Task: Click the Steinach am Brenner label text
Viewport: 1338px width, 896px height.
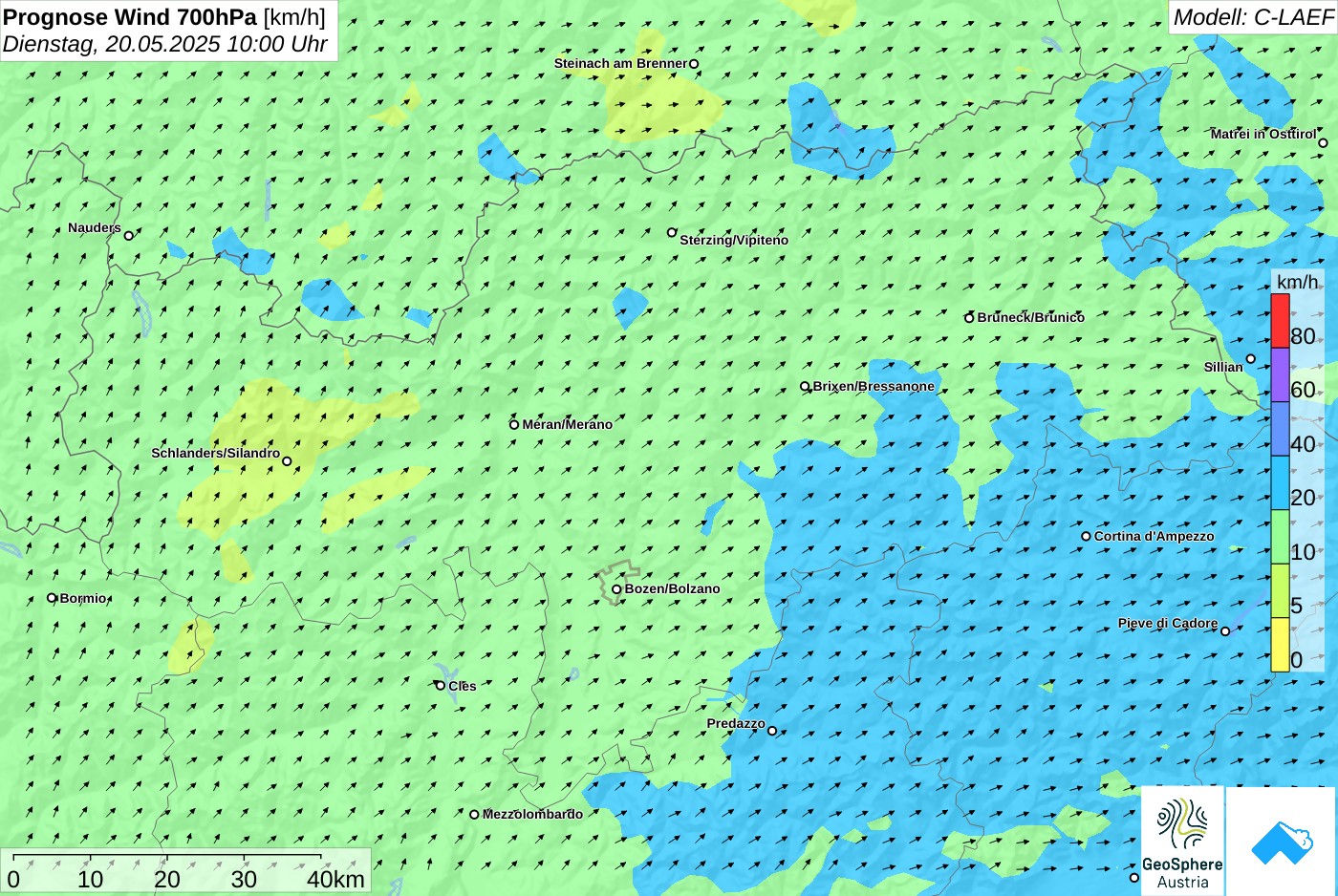Action: [x=620, y=63]
